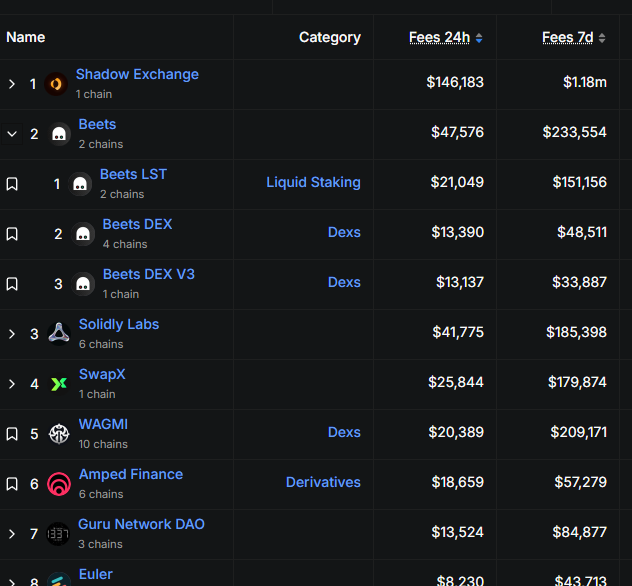Screen dimensions: 632x586
Task: Click the Beets DEX logo icon
Action: tap(83, 234)
